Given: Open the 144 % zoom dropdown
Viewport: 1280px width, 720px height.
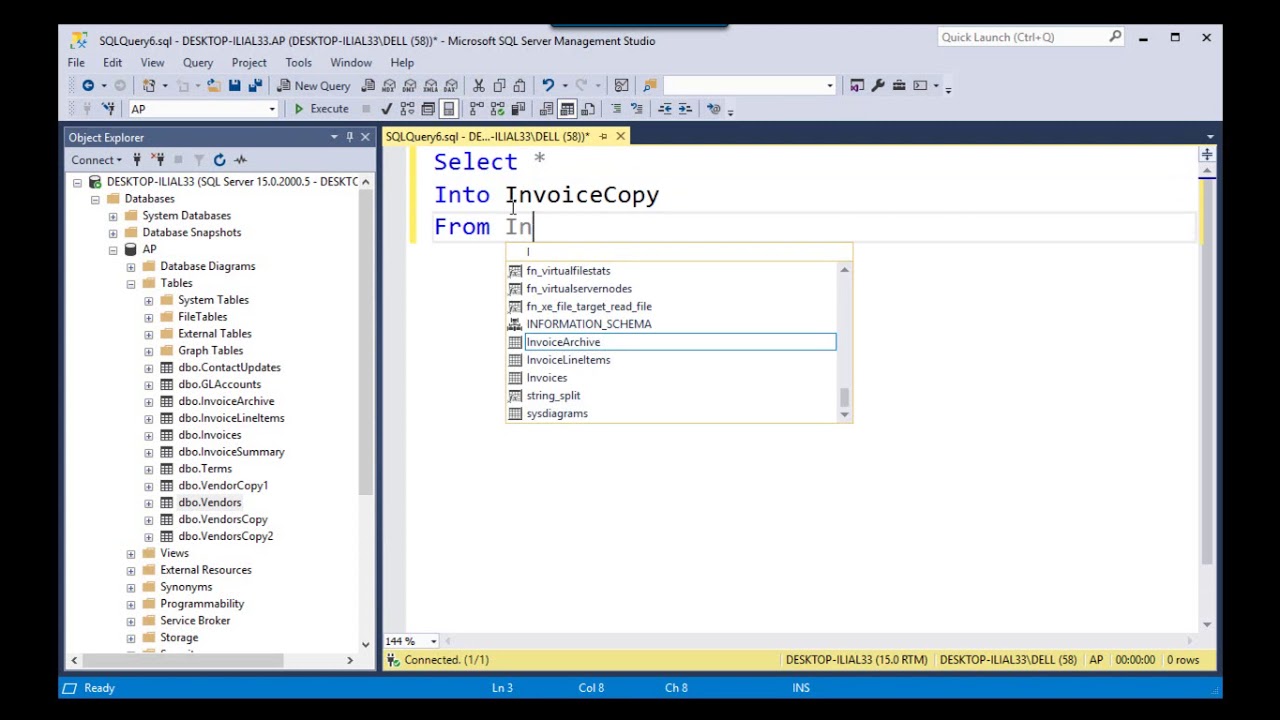Looking at the screenshot, I should [433, 641].
